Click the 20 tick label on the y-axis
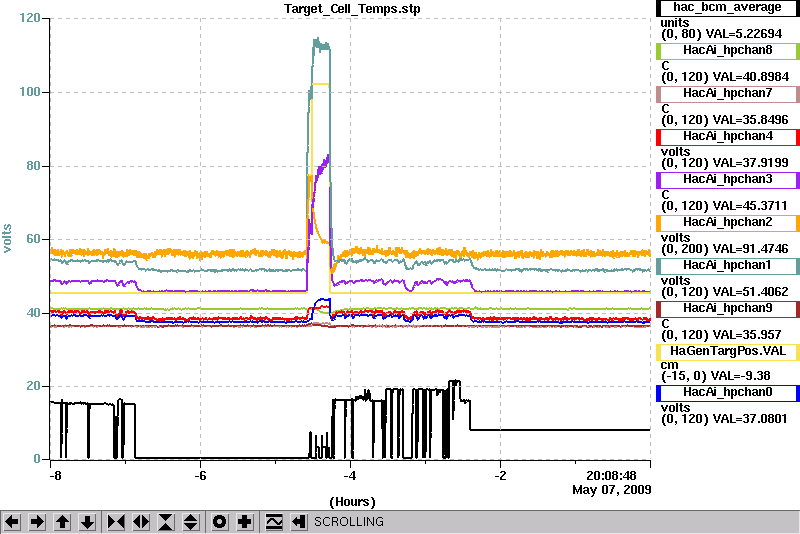 click(x=33, y=386)
